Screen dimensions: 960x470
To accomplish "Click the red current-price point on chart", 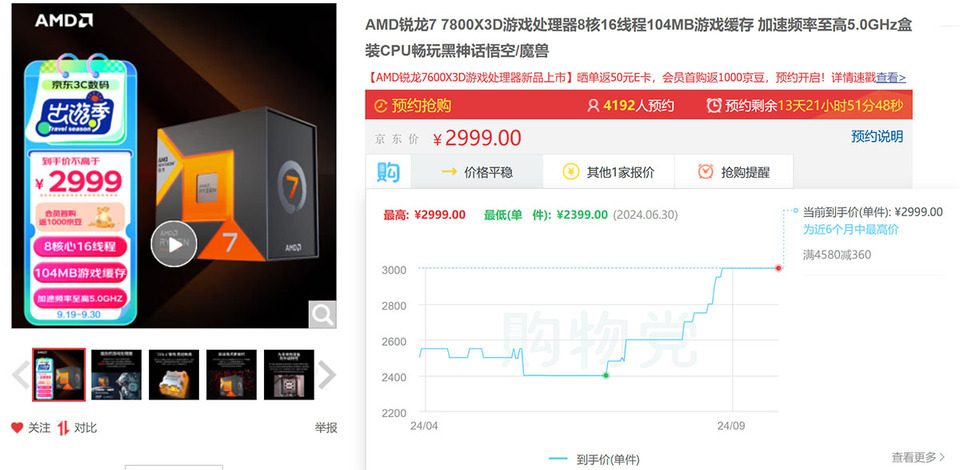I will [x=778, y=267].
